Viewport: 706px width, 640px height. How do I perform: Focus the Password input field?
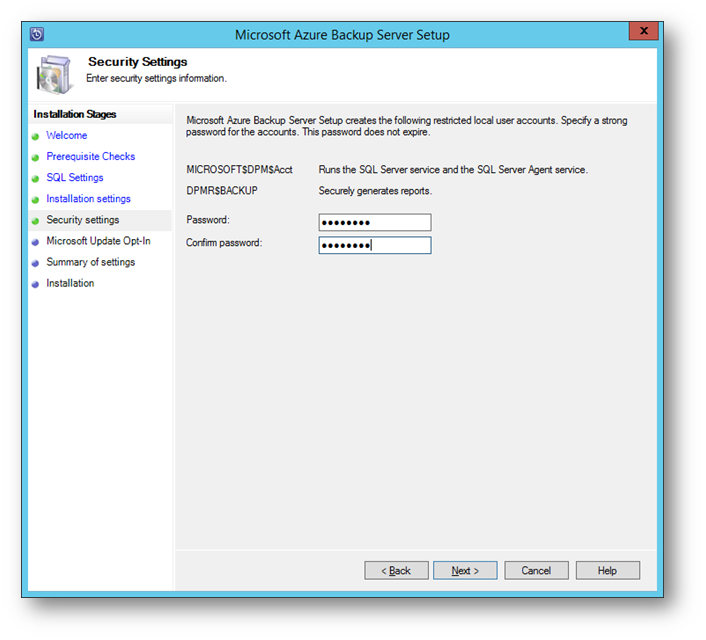375,222
